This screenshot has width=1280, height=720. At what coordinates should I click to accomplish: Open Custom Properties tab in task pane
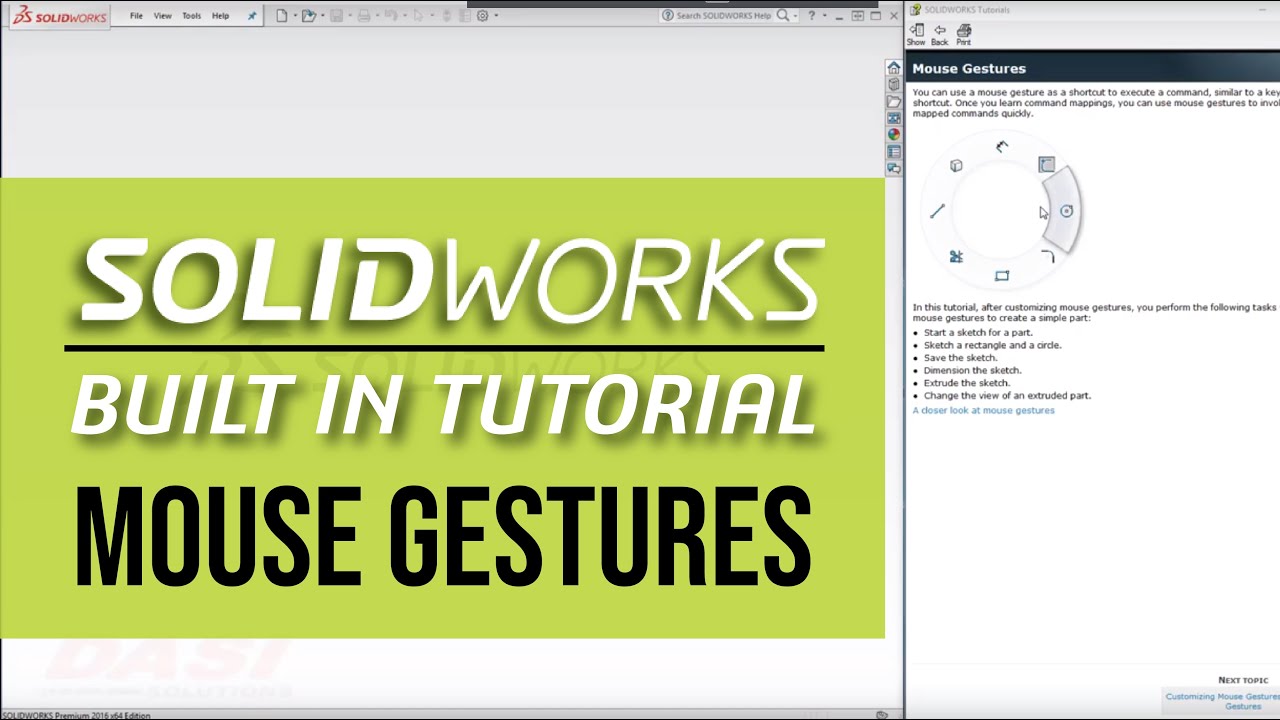(x=894, y=152)
